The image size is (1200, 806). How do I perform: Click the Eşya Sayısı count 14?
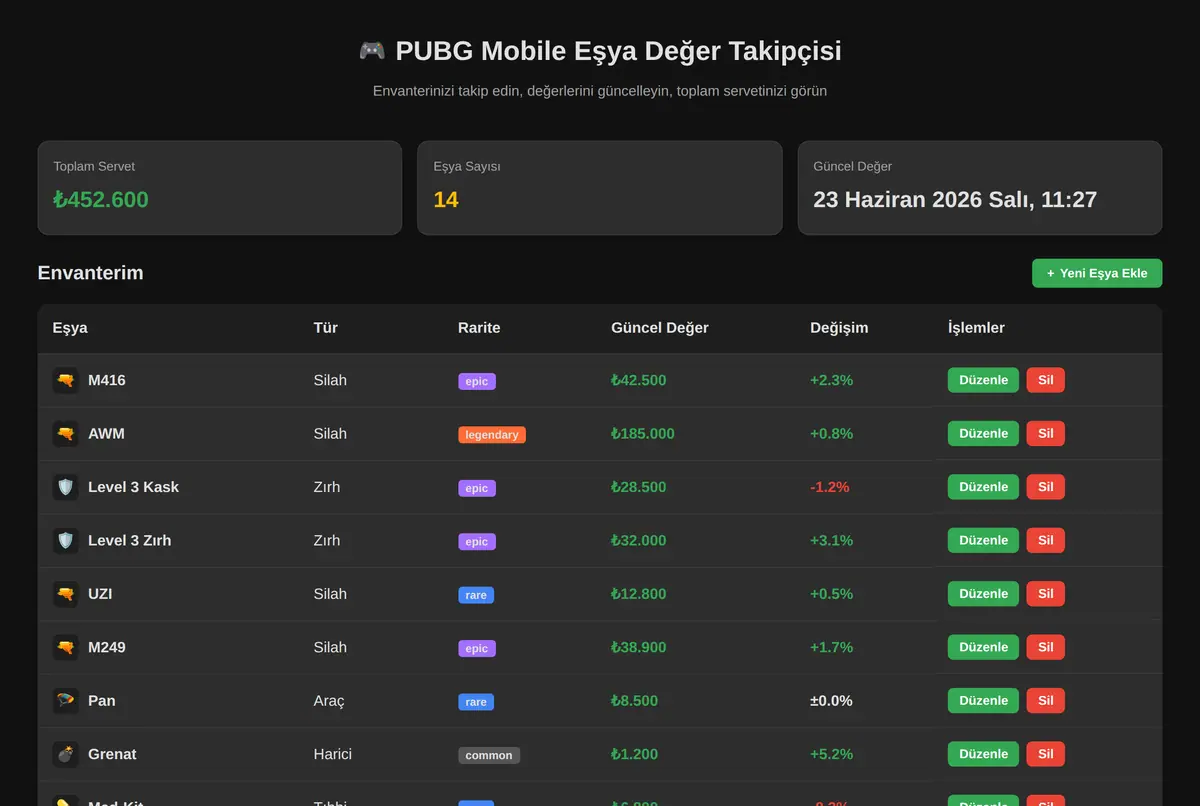(446, 199)
